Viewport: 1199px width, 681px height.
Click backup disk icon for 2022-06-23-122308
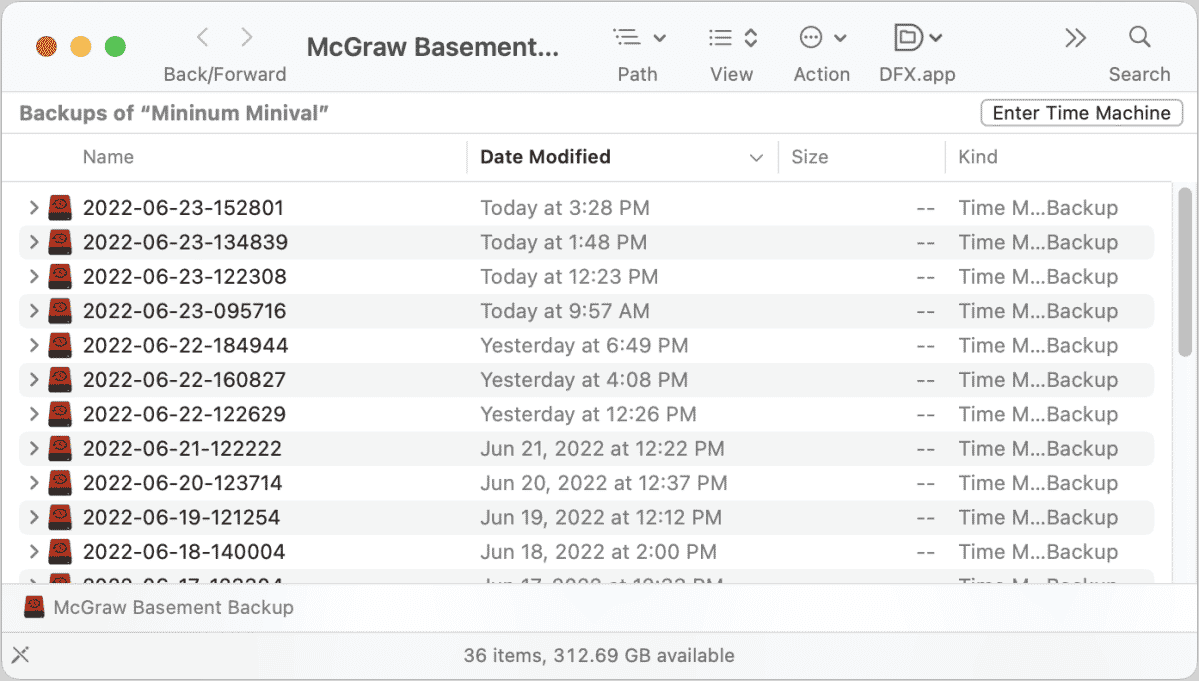60,276
